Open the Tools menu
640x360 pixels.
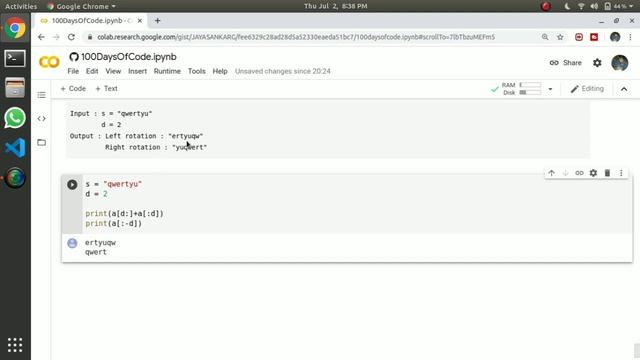tap(196, 71)
